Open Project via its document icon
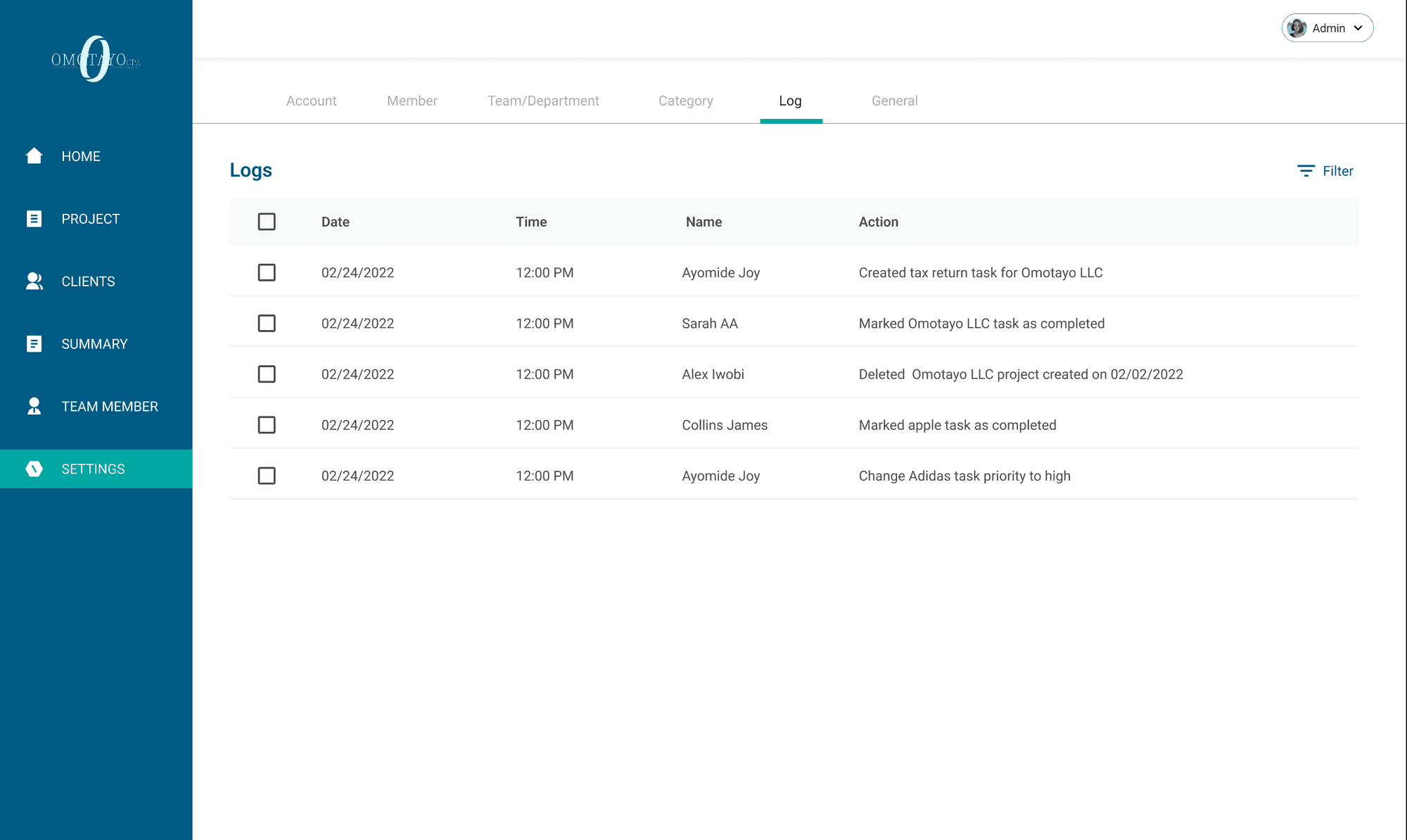This screenshot has width=1407, height=840. 34,219
